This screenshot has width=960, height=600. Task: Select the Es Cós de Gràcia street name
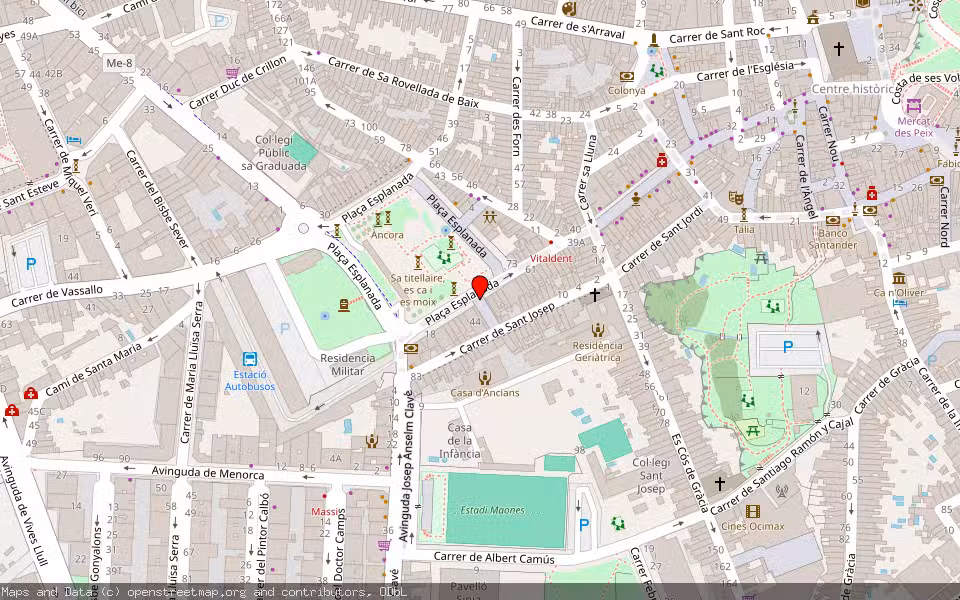click(690, 472)
